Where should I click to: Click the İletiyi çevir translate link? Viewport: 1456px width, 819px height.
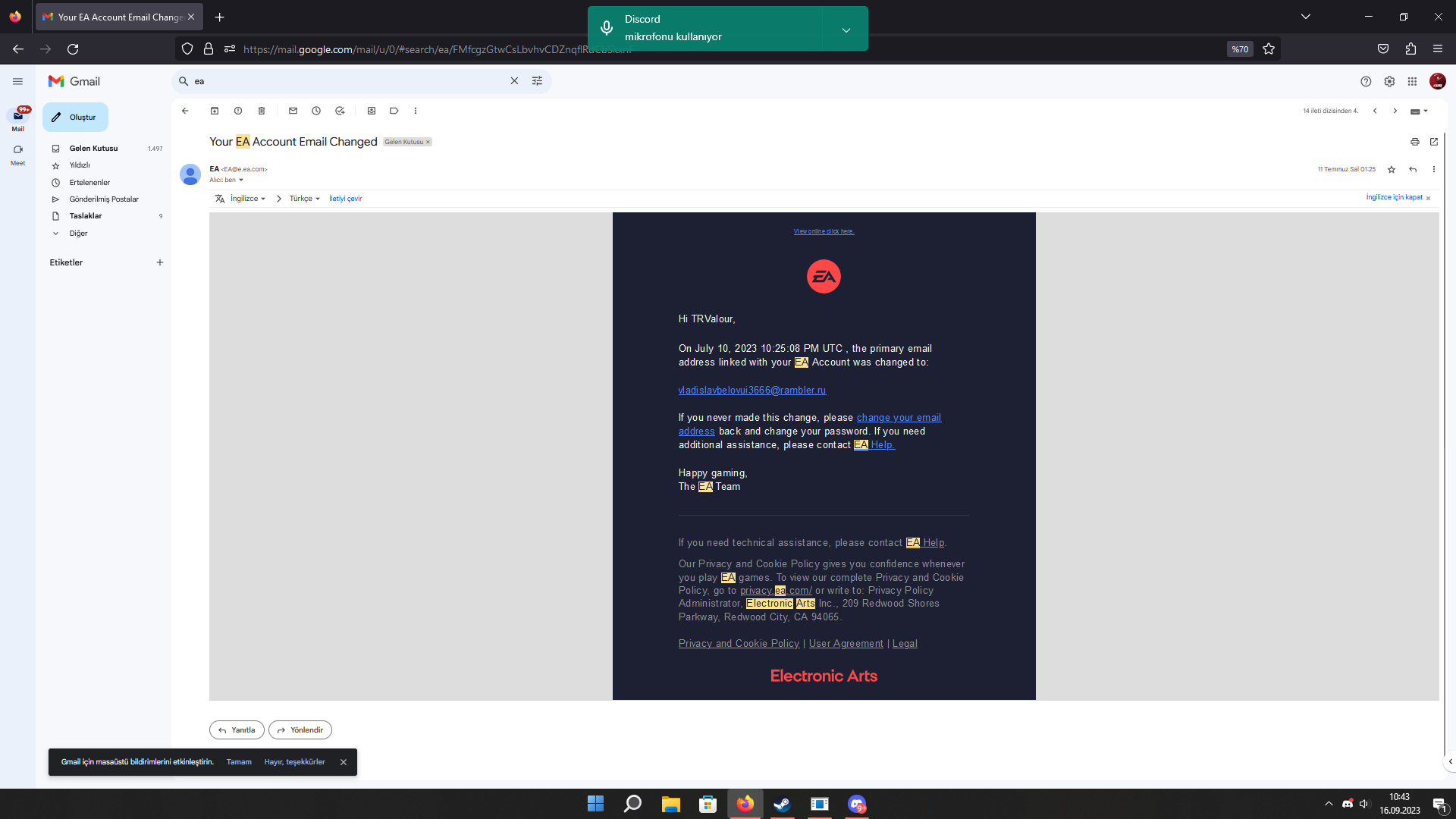345,199
